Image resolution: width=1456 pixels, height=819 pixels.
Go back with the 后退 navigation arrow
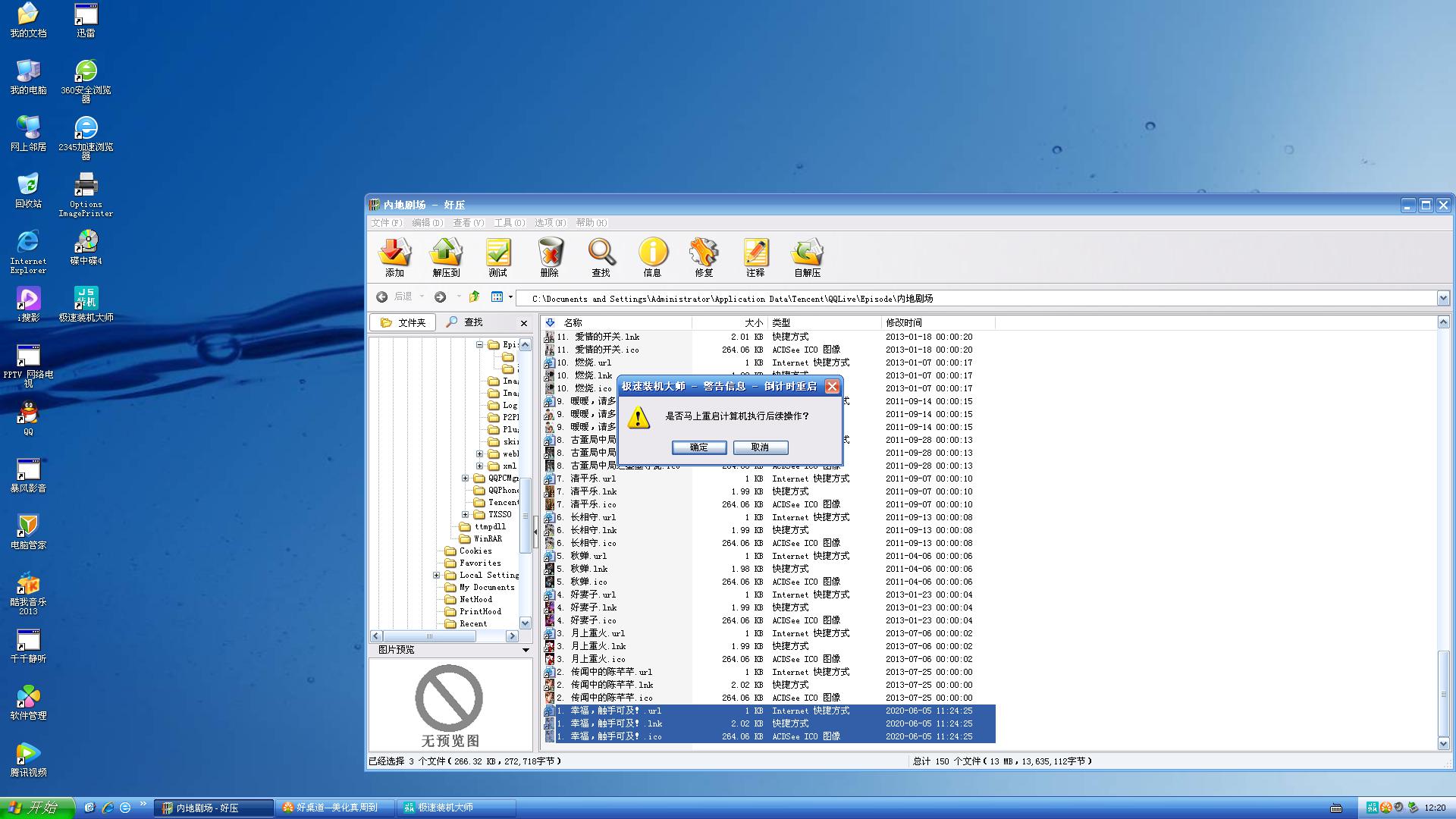click(x=382, y=297)
